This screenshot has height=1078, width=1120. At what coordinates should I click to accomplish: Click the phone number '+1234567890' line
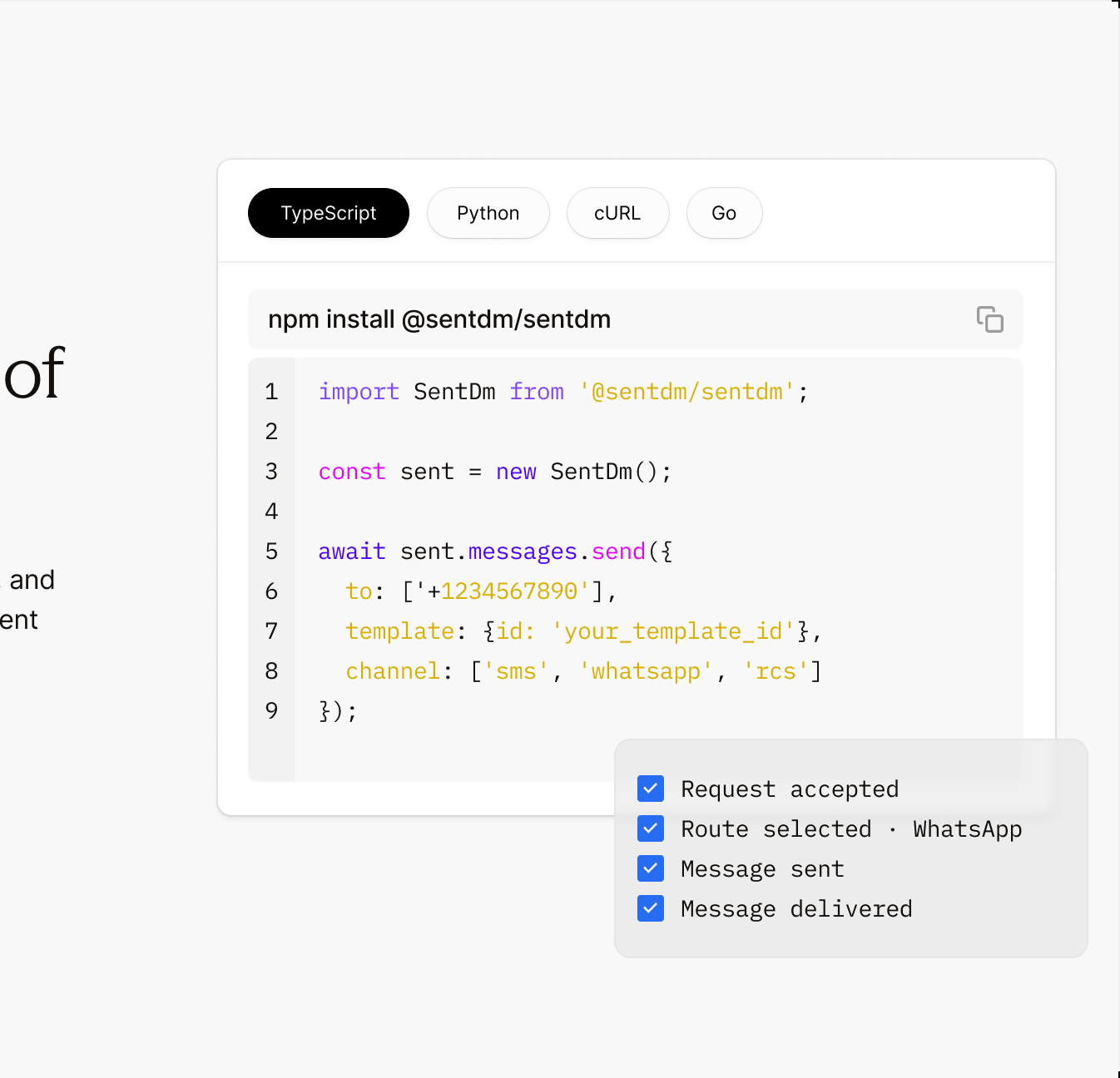click(481, 591)
